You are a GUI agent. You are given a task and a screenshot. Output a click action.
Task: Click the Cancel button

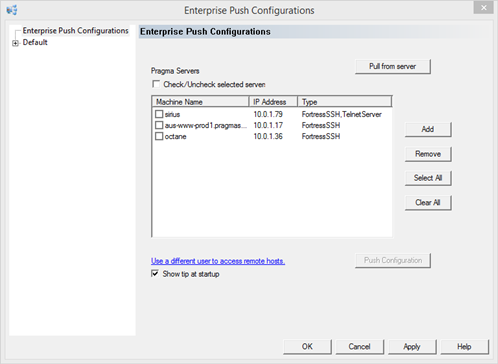coord(360,347)
